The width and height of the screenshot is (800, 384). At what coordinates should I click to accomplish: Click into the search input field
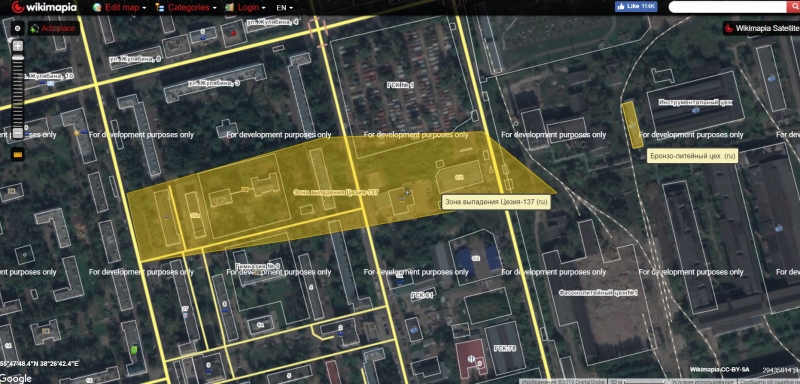[729, 7]
